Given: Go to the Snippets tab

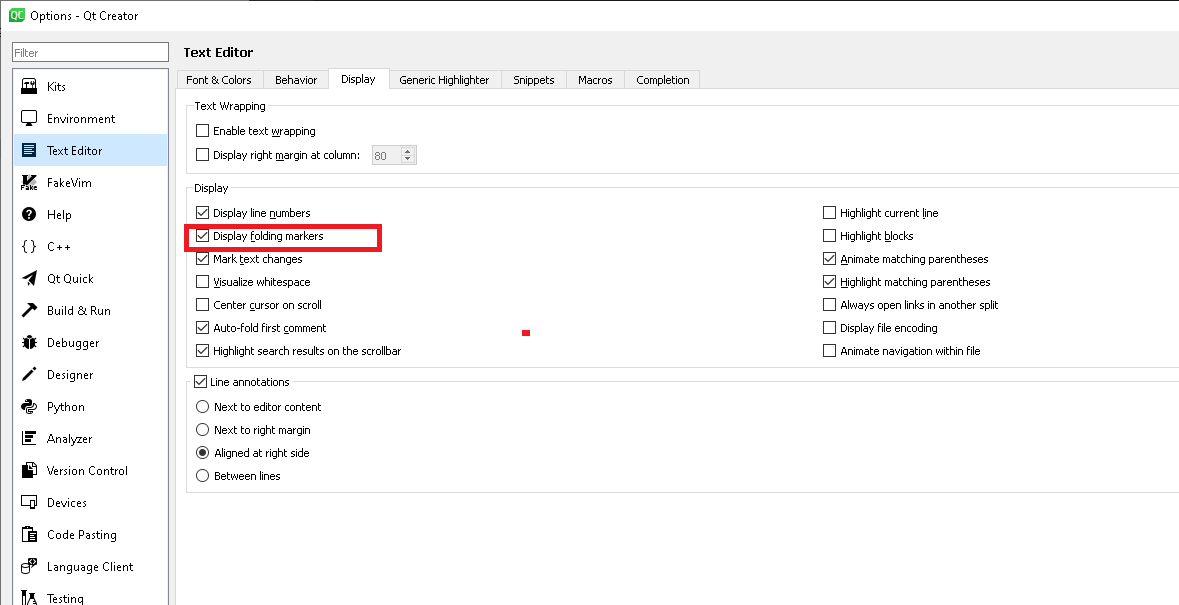Looking at the screenshot, I should pos(533,80).
